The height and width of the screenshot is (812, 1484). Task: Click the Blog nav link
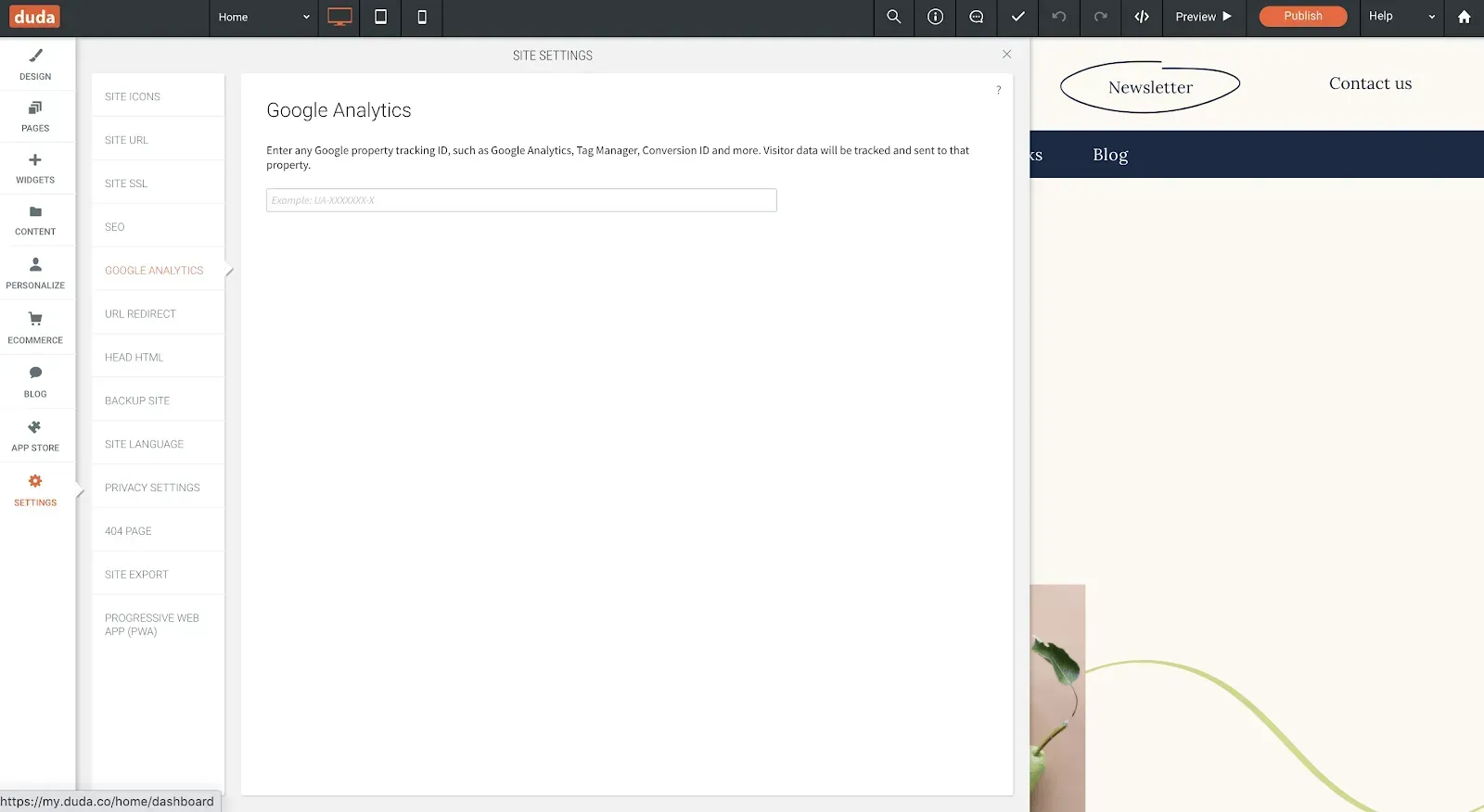pyautogui.click(x=1110, y=155)
